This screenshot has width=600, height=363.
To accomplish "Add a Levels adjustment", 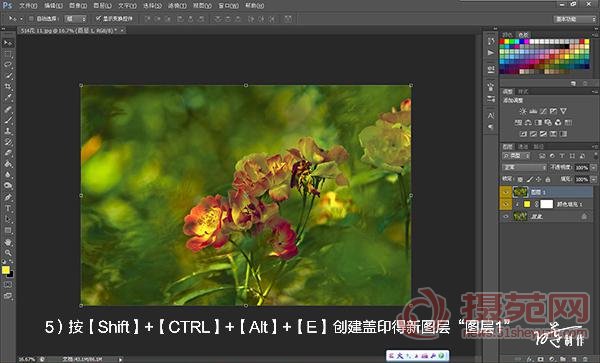I will 533,111.
